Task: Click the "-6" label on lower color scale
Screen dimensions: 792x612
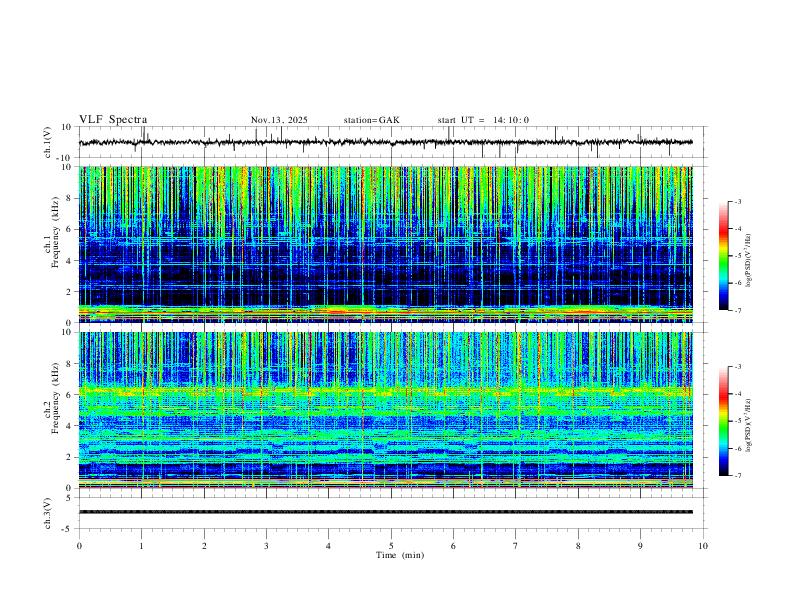Action: (738, 448)
